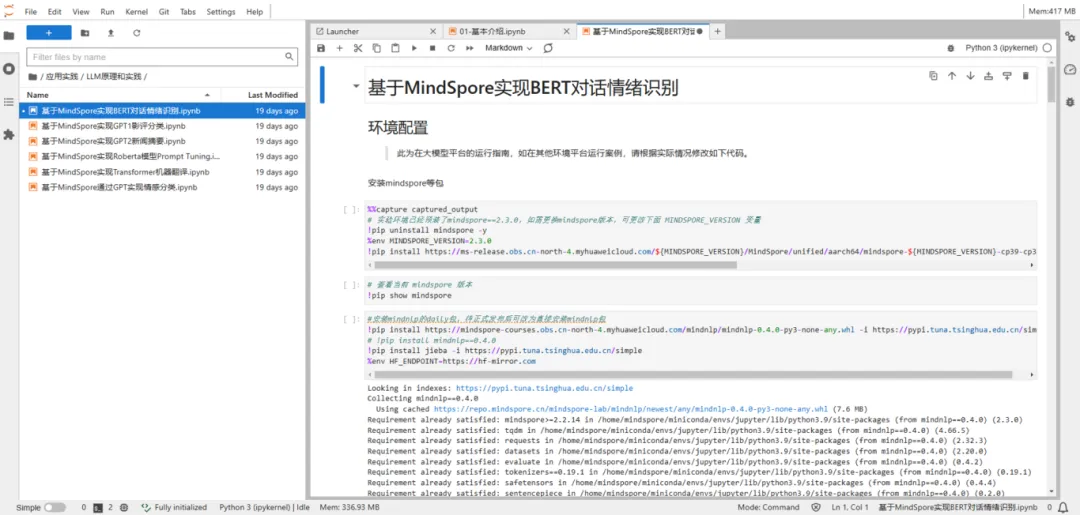Open the Settings menu

(221, 12)
